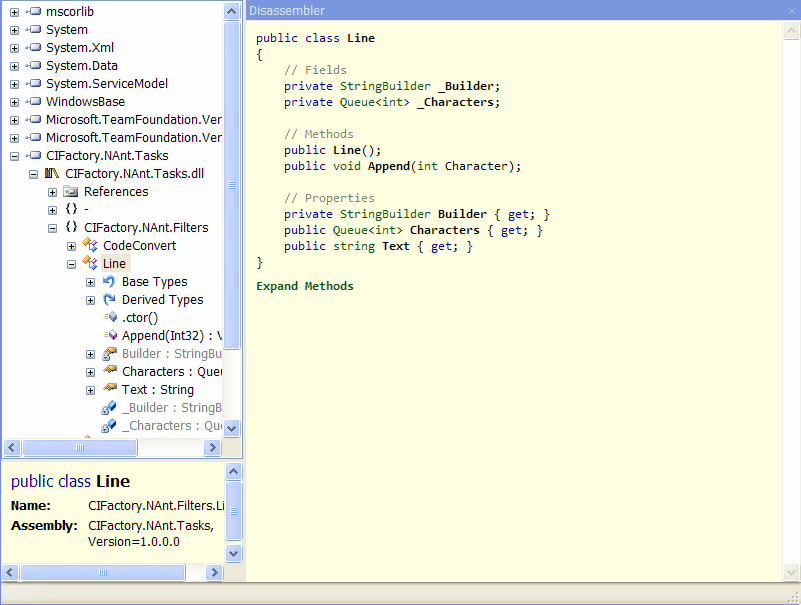The height and width of the screenshot is (605, 801).
Task: Click the Text : String property icon
Action: click(x=109, y=390)
